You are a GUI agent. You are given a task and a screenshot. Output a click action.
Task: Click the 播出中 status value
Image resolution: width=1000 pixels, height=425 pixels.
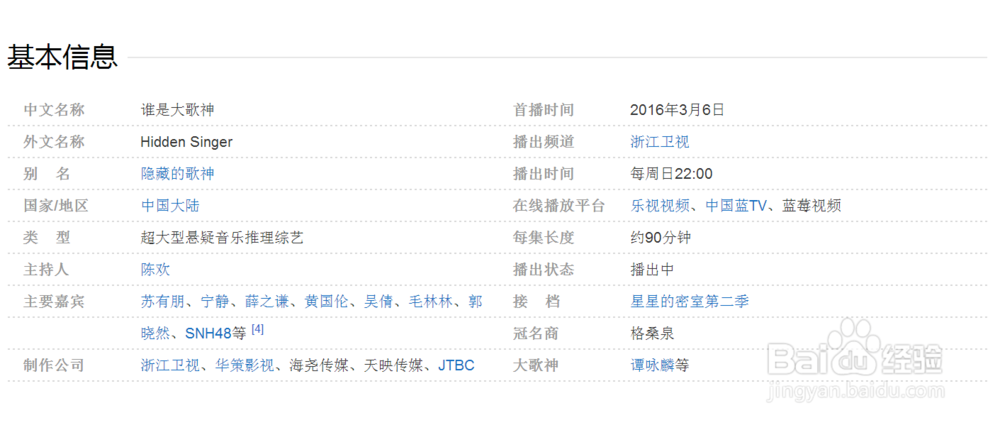652,269
